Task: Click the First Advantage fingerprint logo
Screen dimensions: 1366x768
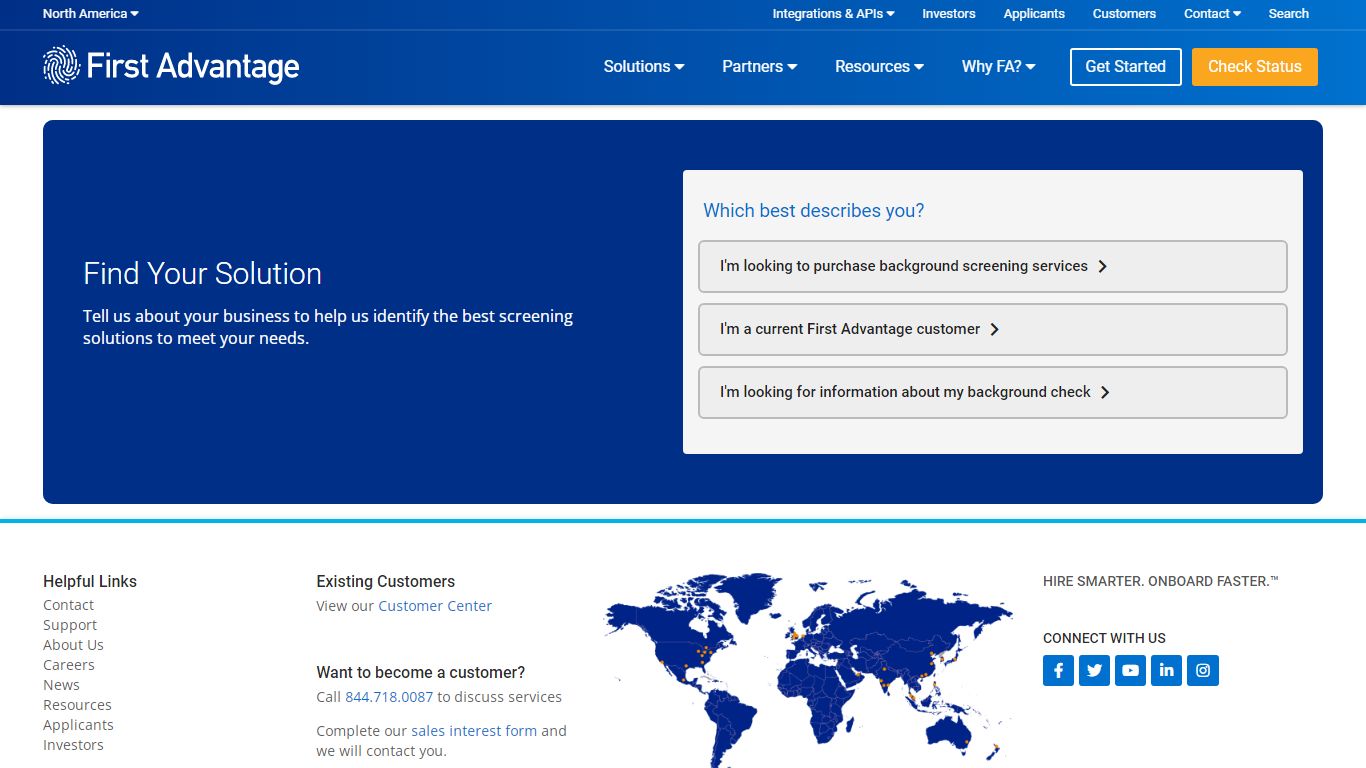Action: click(x=171, y=66)
